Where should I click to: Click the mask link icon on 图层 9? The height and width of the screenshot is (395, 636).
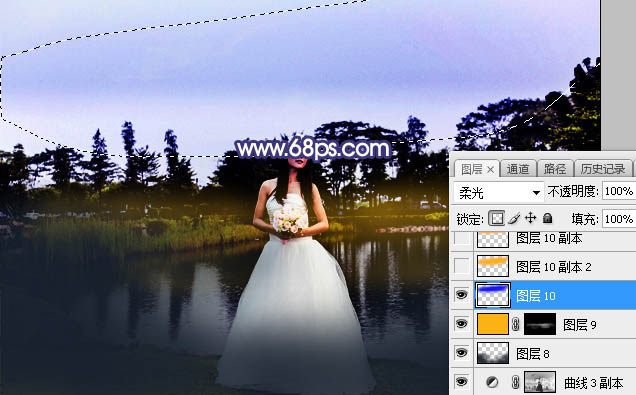pyautogui.click(x=516, y=324)
